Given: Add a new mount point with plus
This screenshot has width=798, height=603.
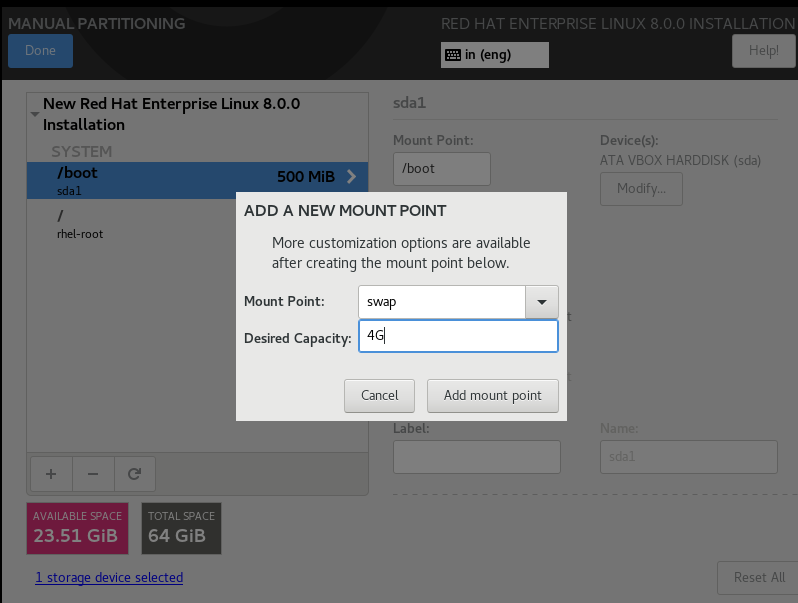Looking at the screenshot, I should (51, 474).
